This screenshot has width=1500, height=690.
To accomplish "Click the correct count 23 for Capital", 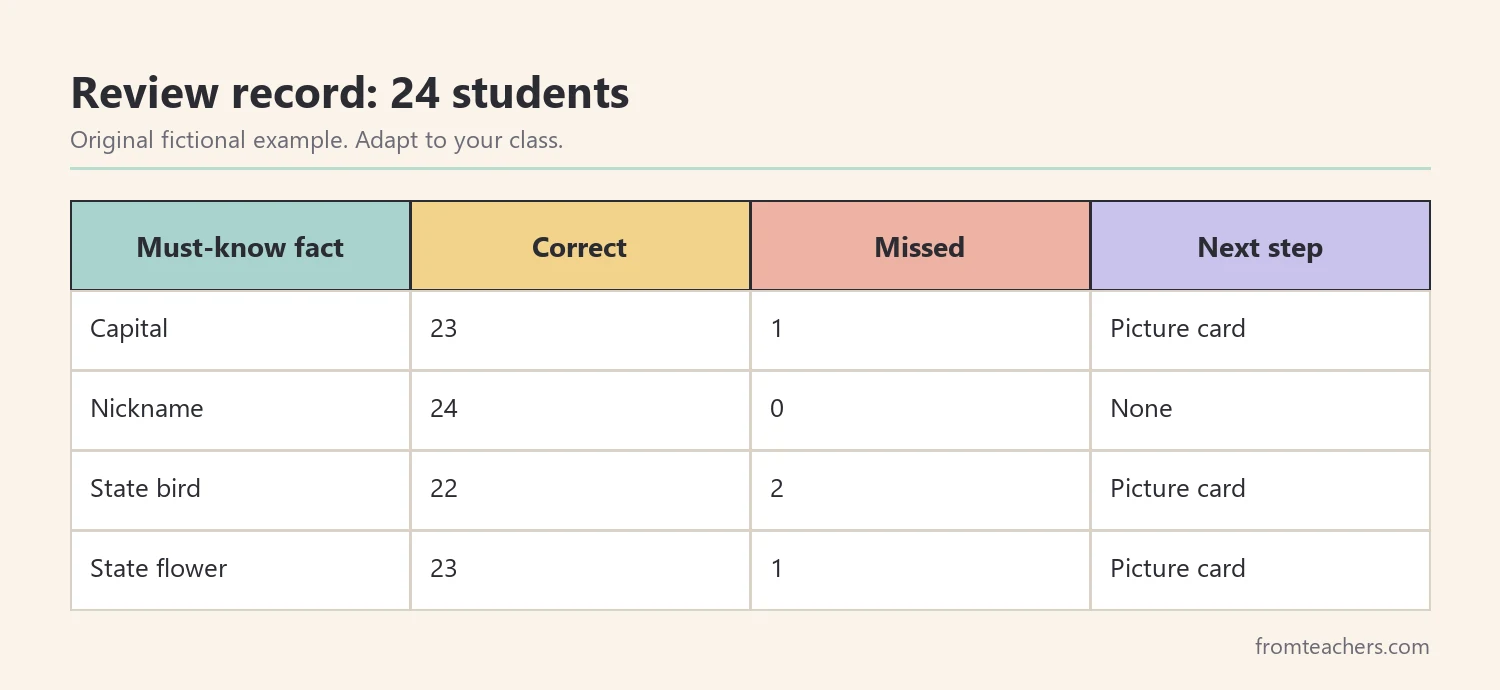I will click(x=580, y=330).
